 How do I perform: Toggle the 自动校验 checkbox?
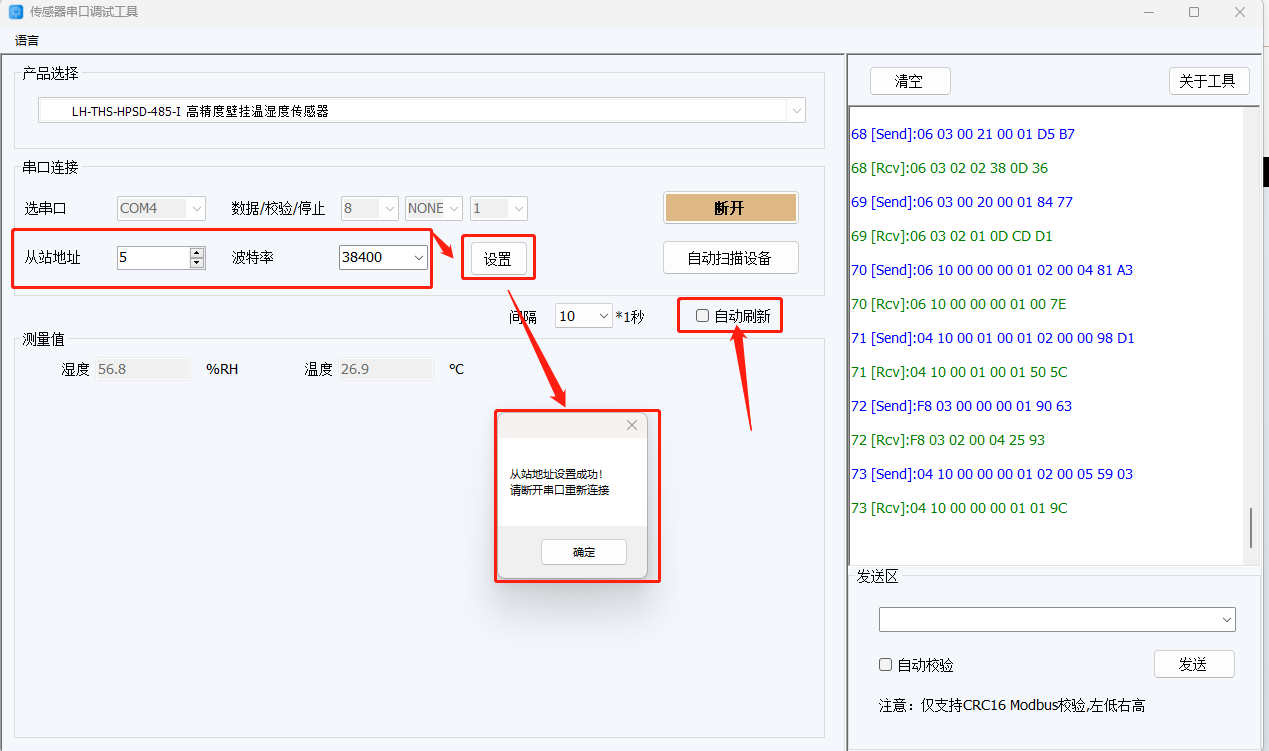885,664
